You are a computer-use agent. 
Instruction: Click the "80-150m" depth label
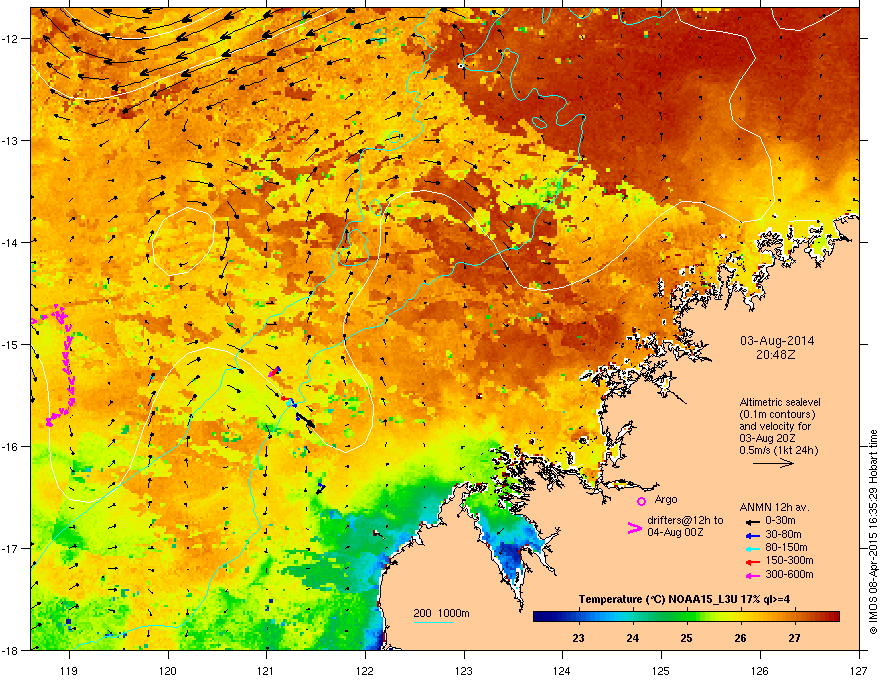click(x=786, y=547)
